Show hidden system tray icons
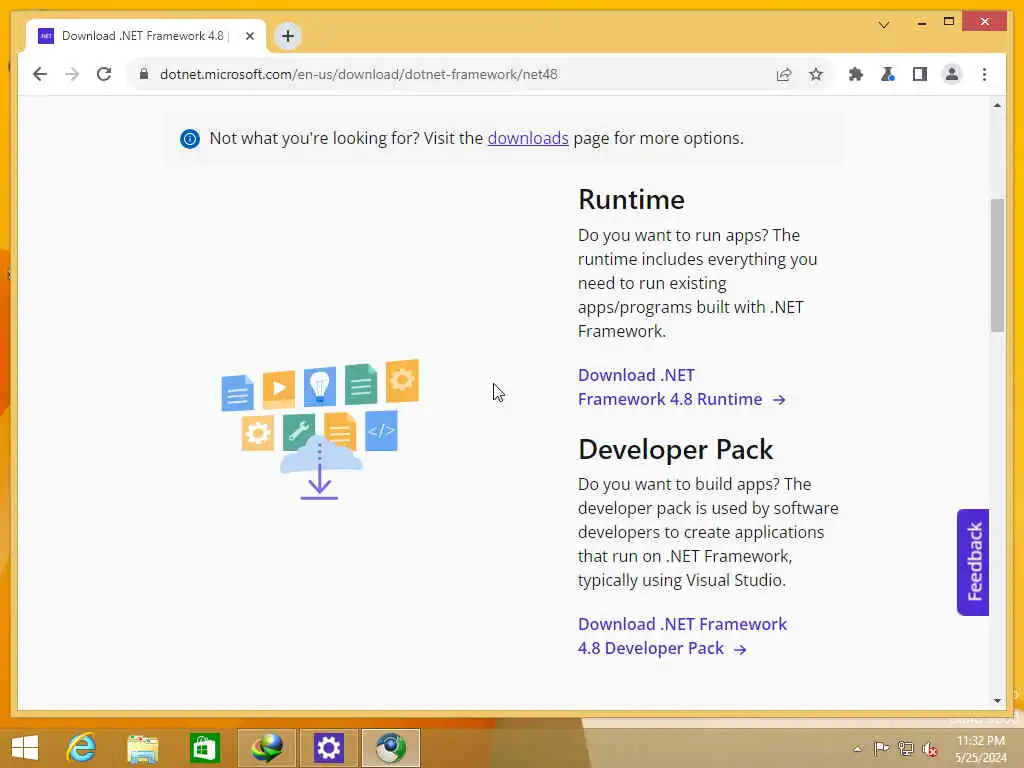The image size is (1024, 768). pos(857,749)
